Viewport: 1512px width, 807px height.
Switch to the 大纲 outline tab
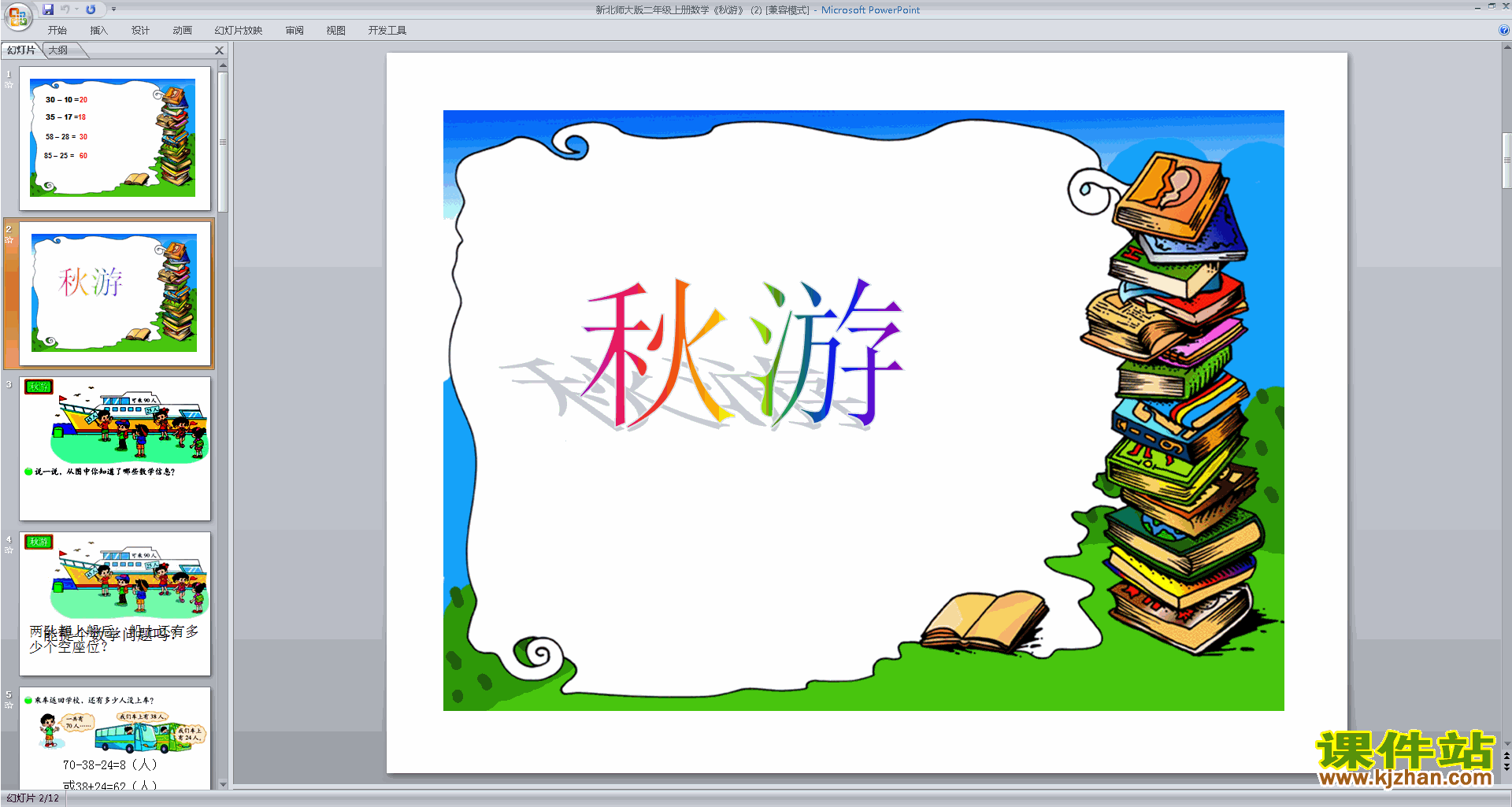(58, 50)
